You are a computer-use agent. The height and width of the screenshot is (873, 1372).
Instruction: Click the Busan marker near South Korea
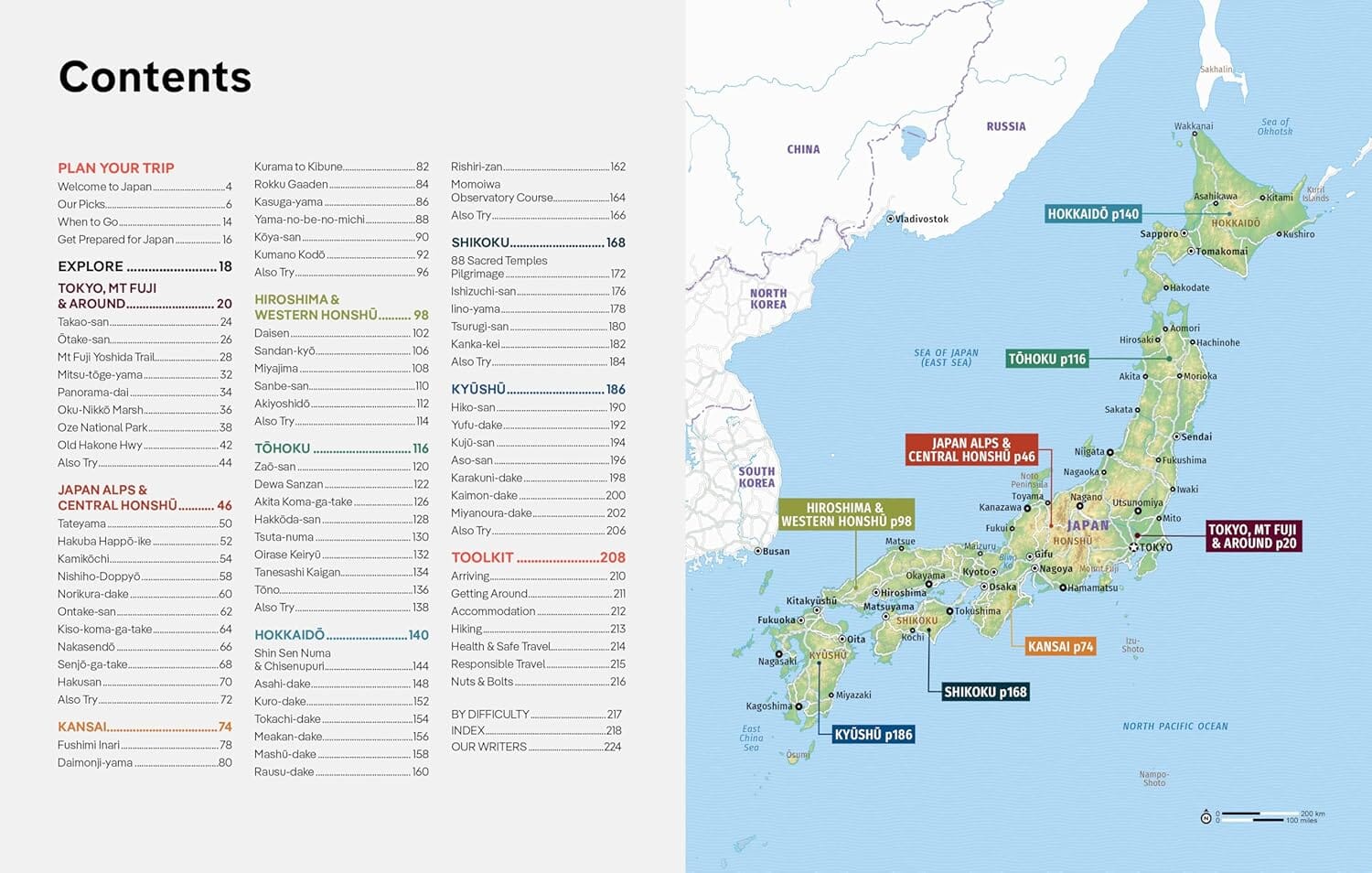point(757,552)
